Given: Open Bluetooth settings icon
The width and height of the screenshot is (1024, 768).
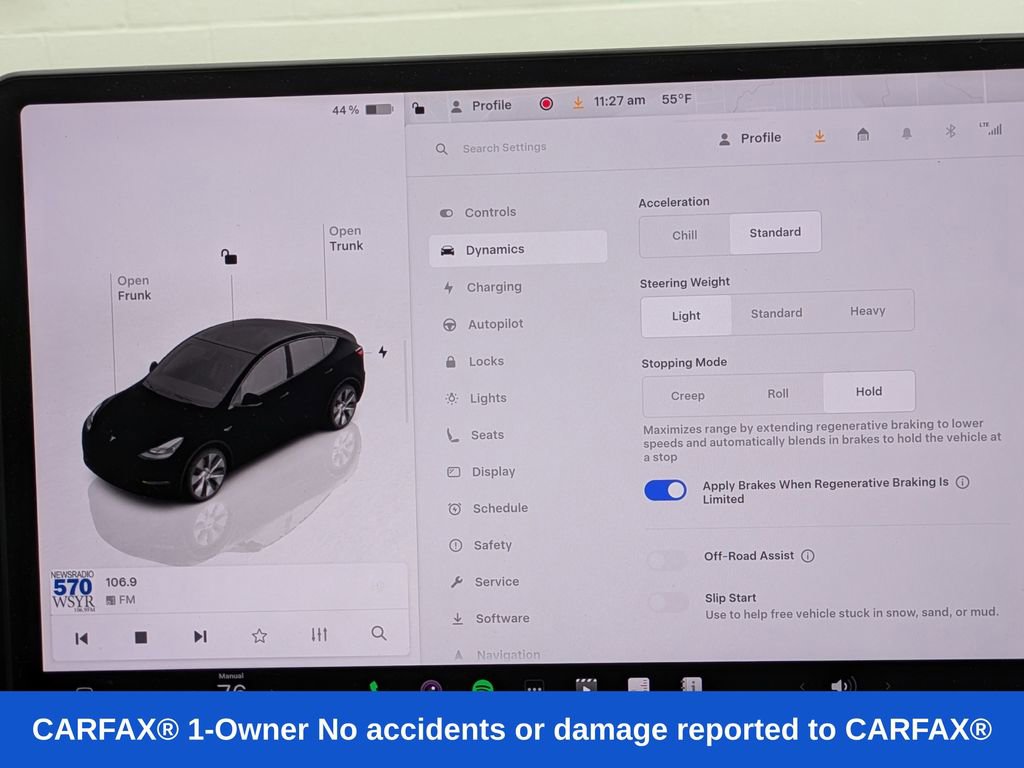Looking at the screenshot, I should click(x=950, y=131).
